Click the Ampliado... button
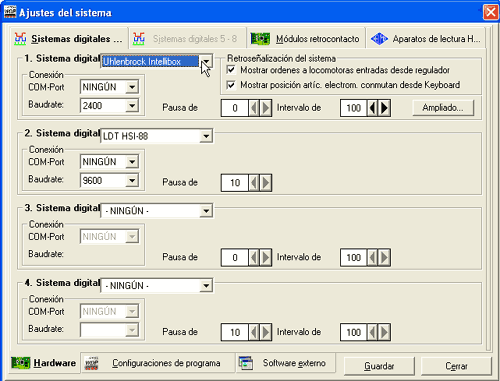 [443, 108]
